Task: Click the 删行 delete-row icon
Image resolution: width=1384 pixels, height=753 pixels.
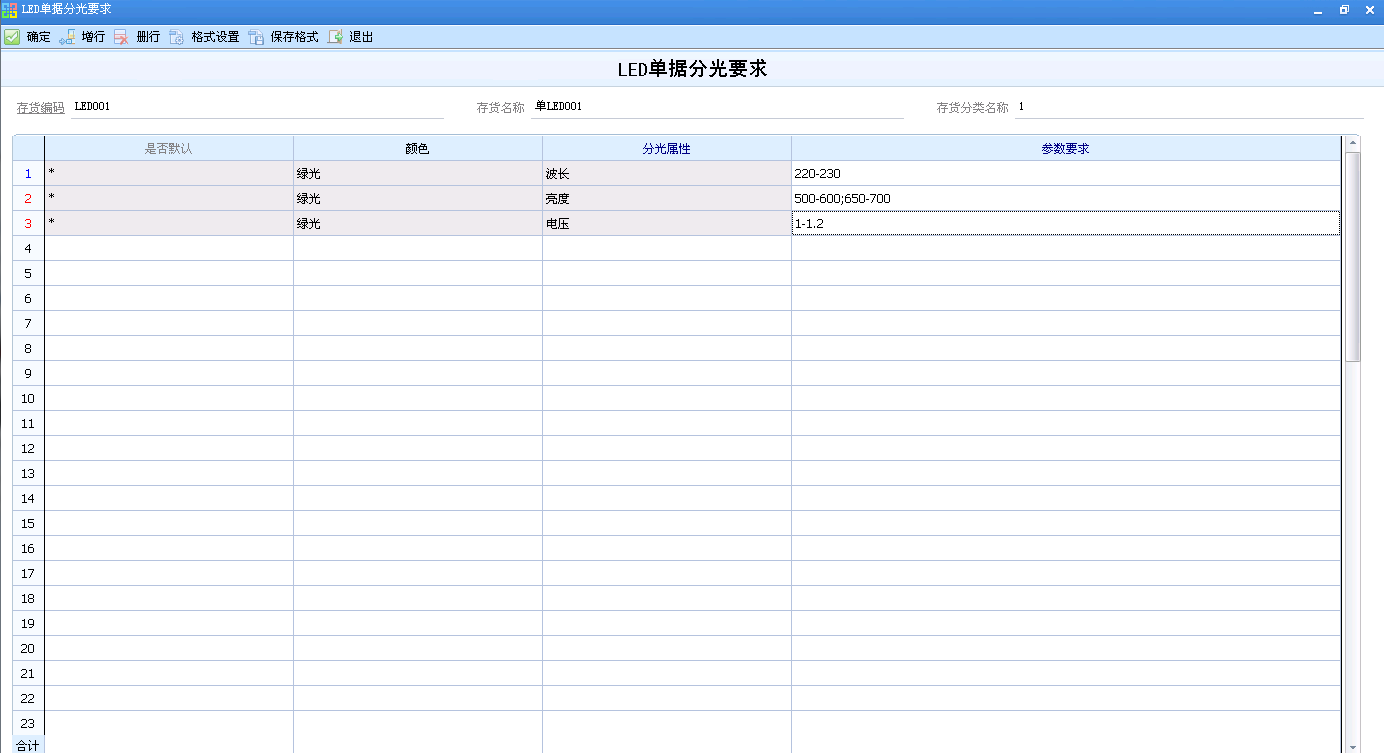Action: [x=122, y=36]
